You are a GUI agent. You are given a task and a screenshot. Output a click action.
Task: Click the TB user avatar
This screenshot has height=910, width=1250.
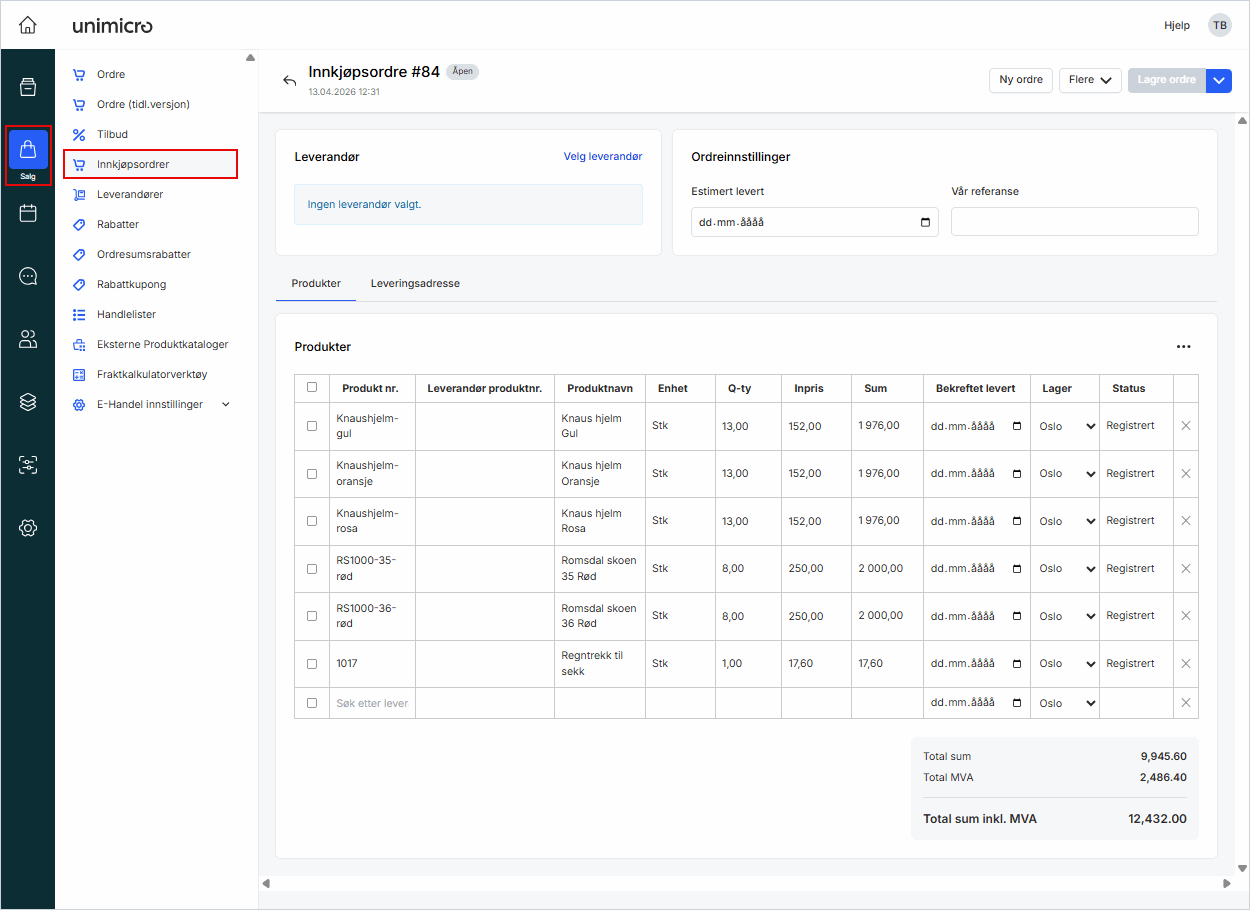click(x=1219, y=25)
